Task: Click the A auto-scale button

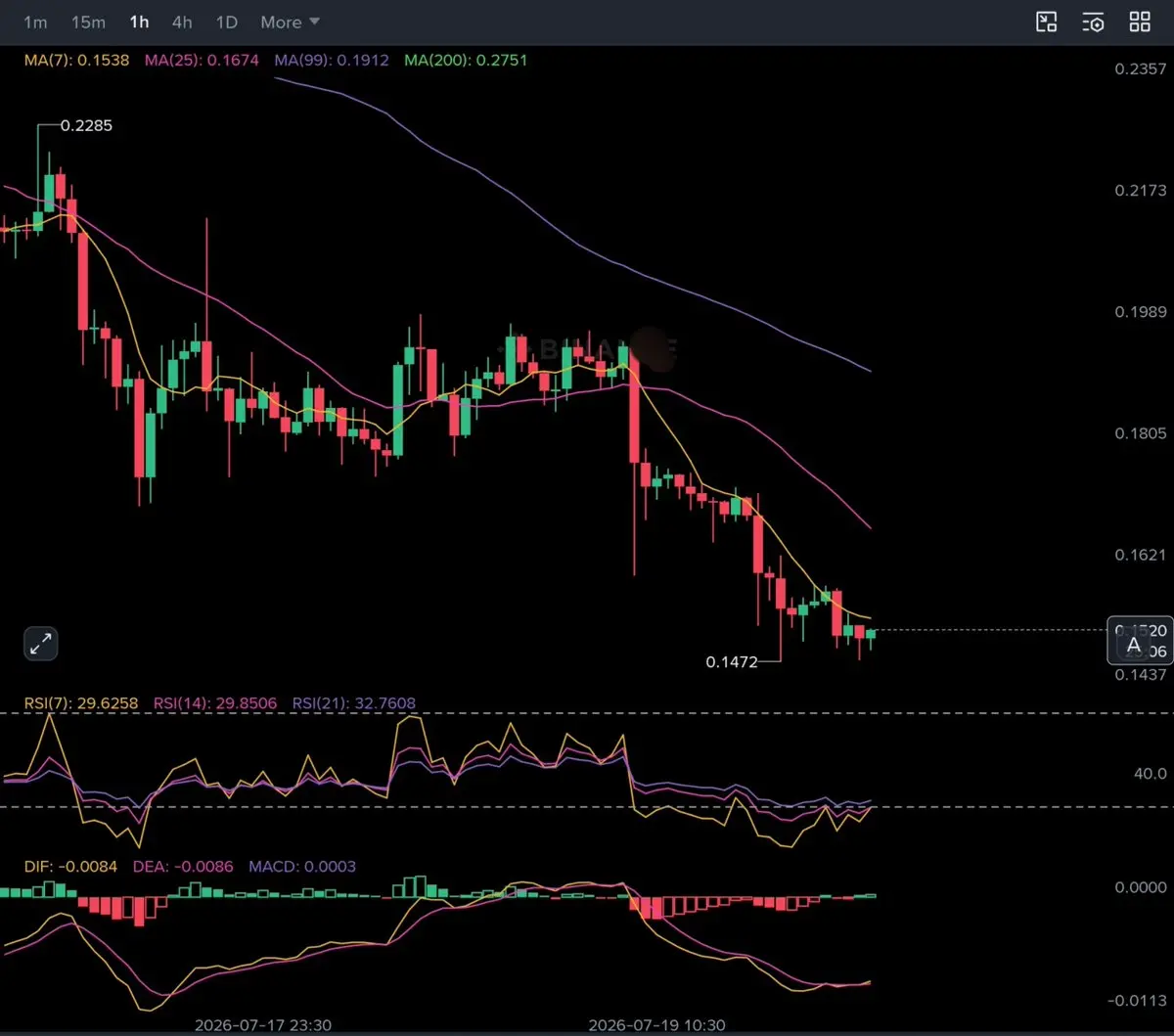Action: pos(1134,646)
